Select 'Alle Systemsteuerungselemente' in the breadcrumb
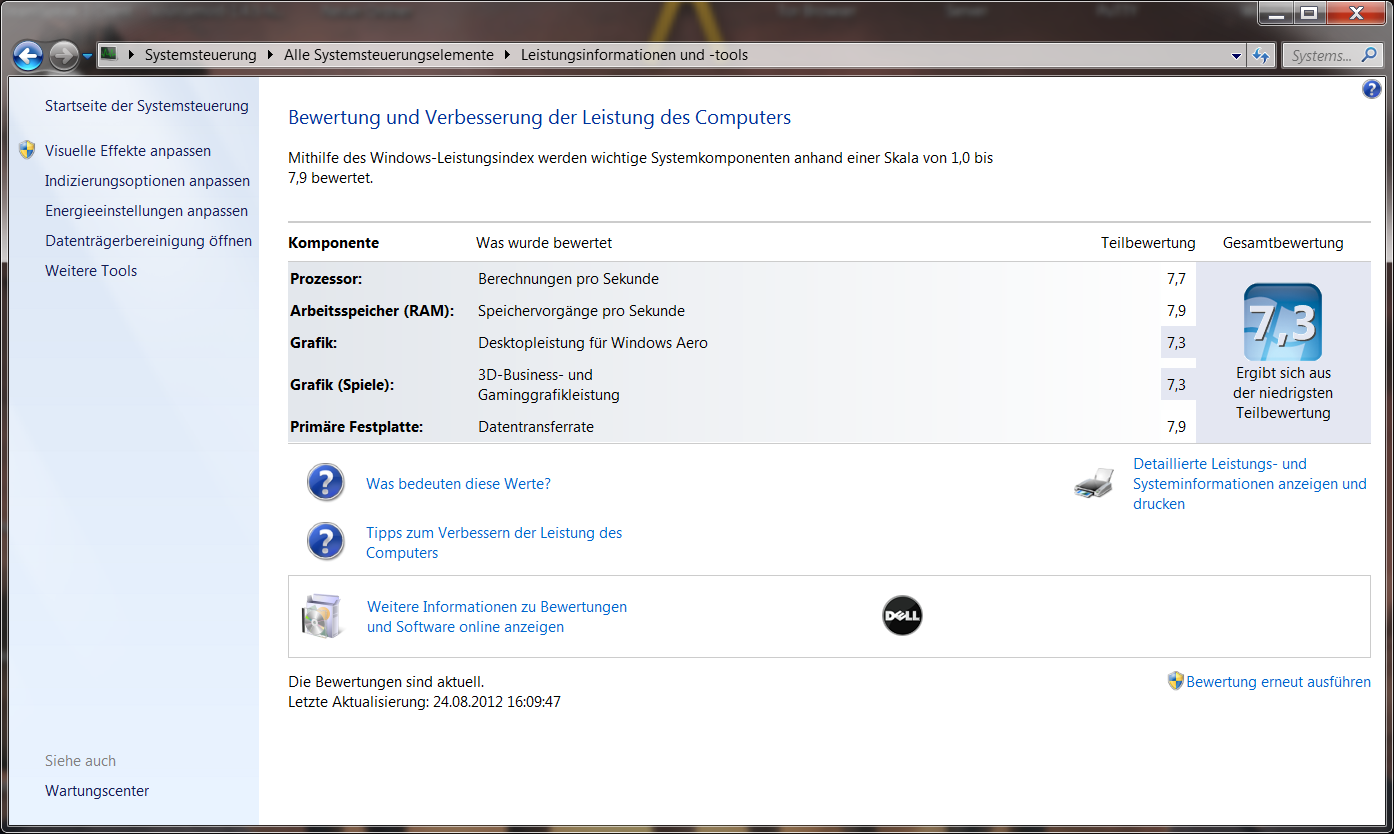 coord(388,55)
